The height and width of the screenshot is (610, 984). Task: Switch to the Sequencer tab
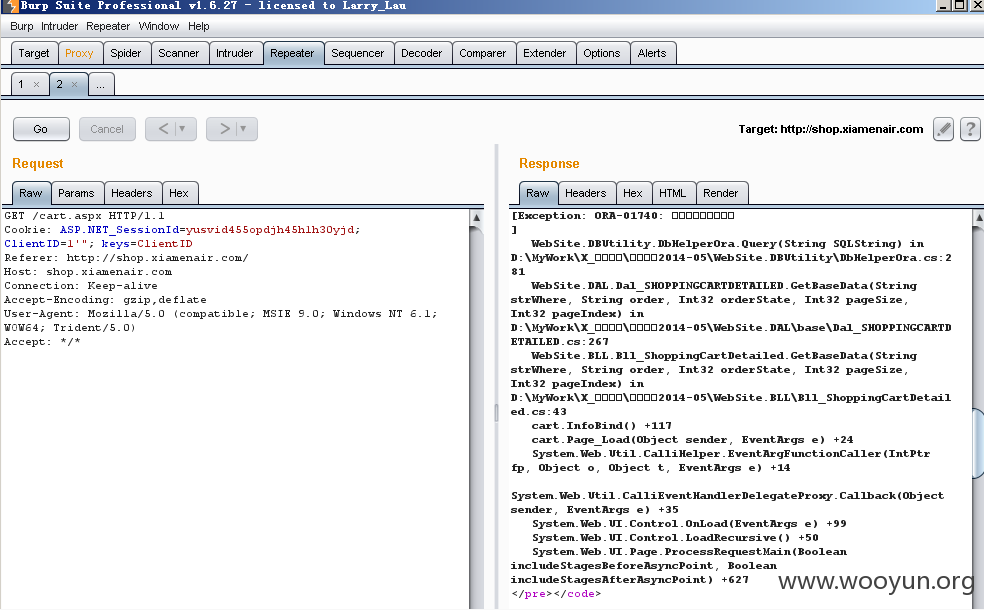click(358, 53)
